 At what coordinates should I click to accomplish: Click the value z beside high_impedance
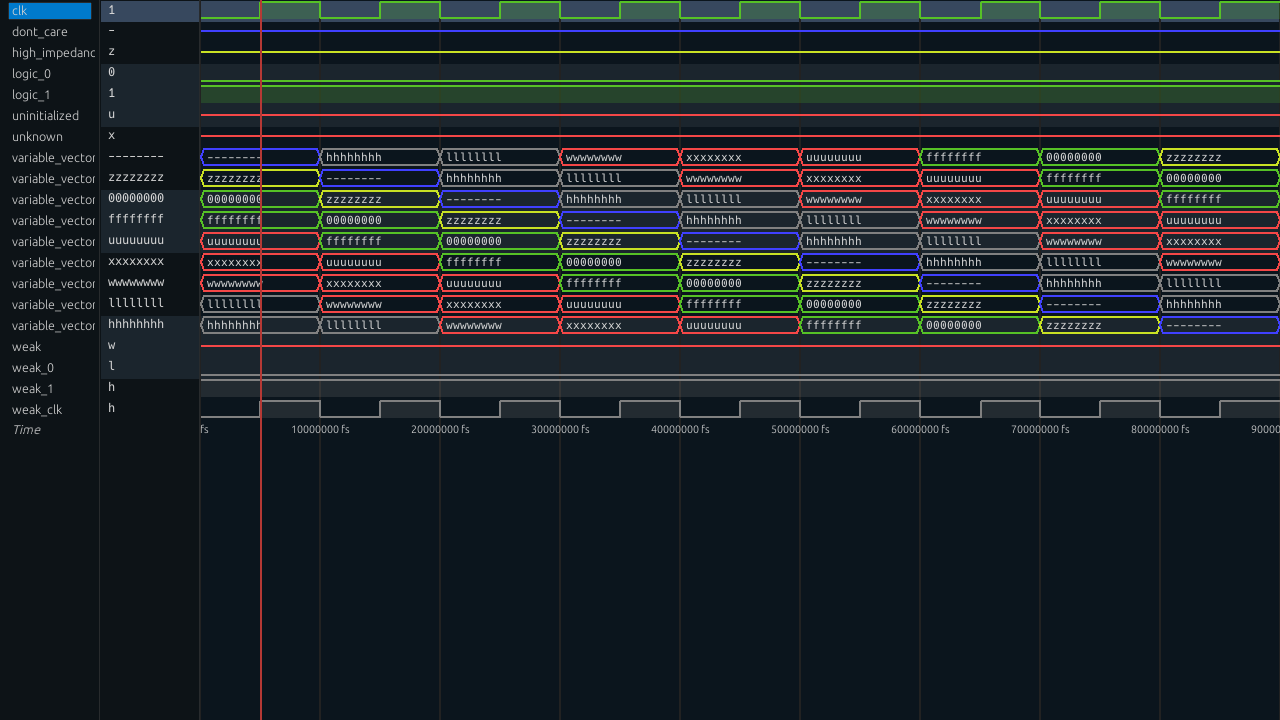pyautogui.click(x=111, y=51)
